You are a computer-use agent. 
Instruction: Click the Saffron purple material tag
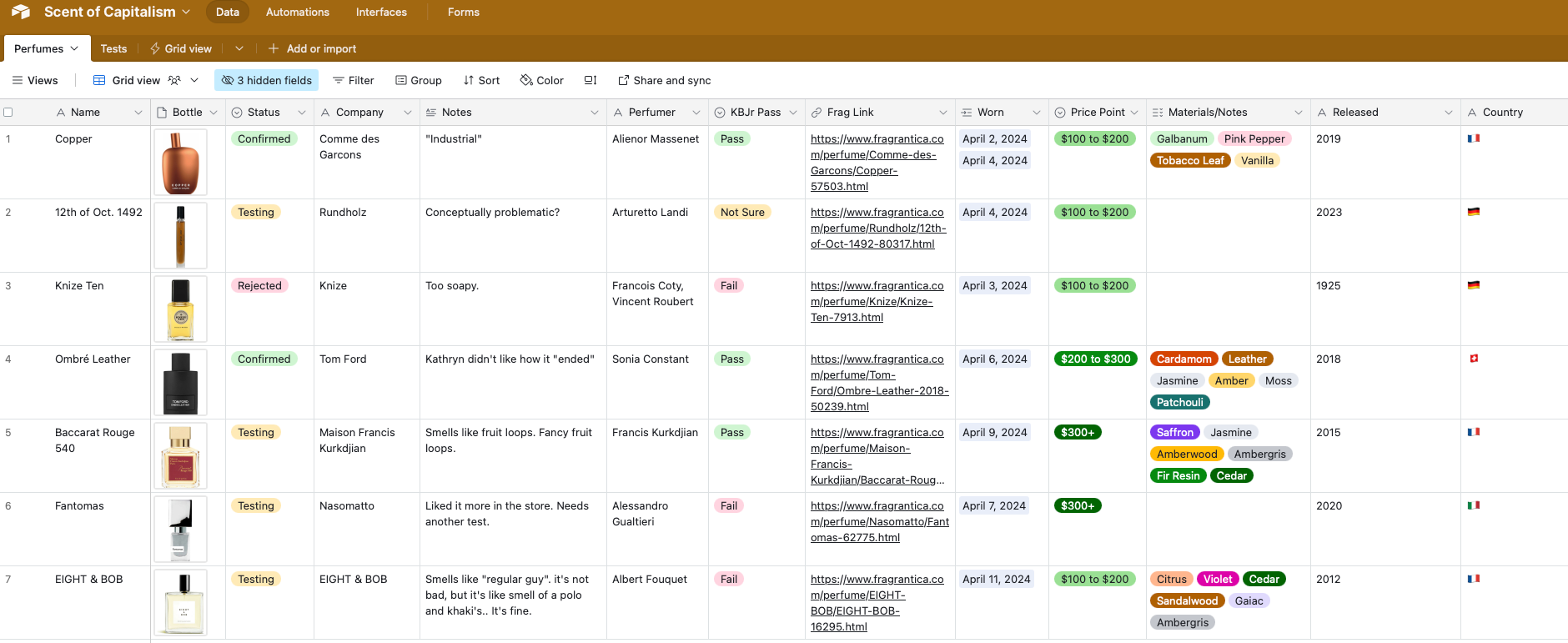1174,432
